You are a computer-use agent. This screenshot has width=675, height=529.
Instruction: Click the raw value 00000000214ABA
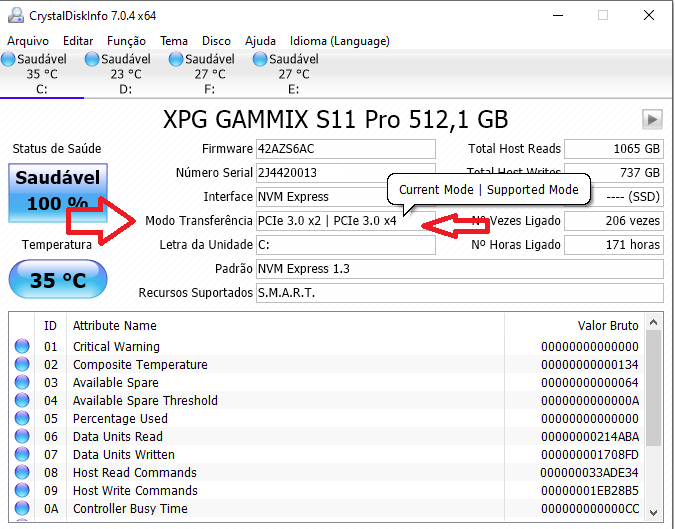click(x=590, y=436)
